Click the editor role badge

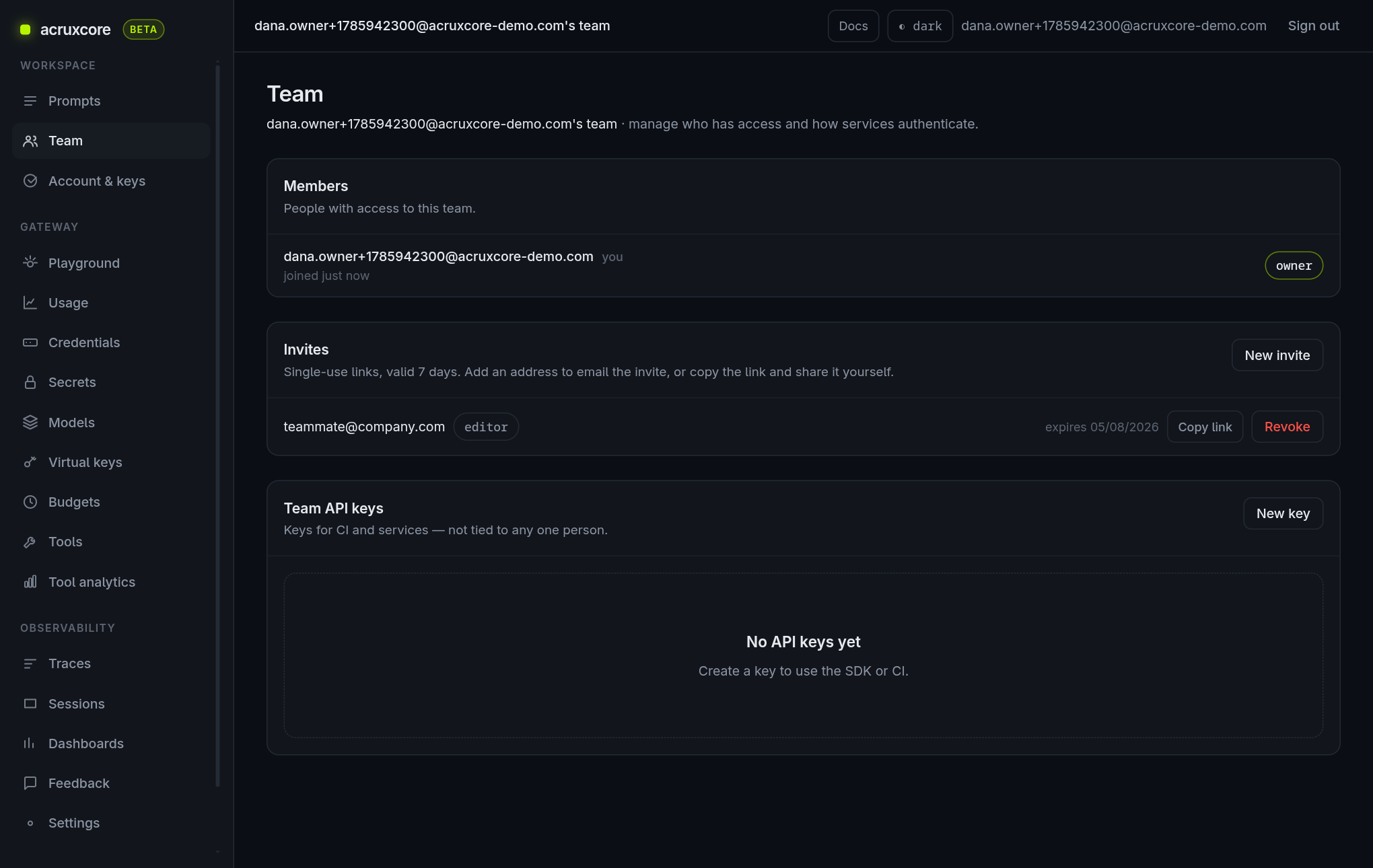click(x=486, y=427)
